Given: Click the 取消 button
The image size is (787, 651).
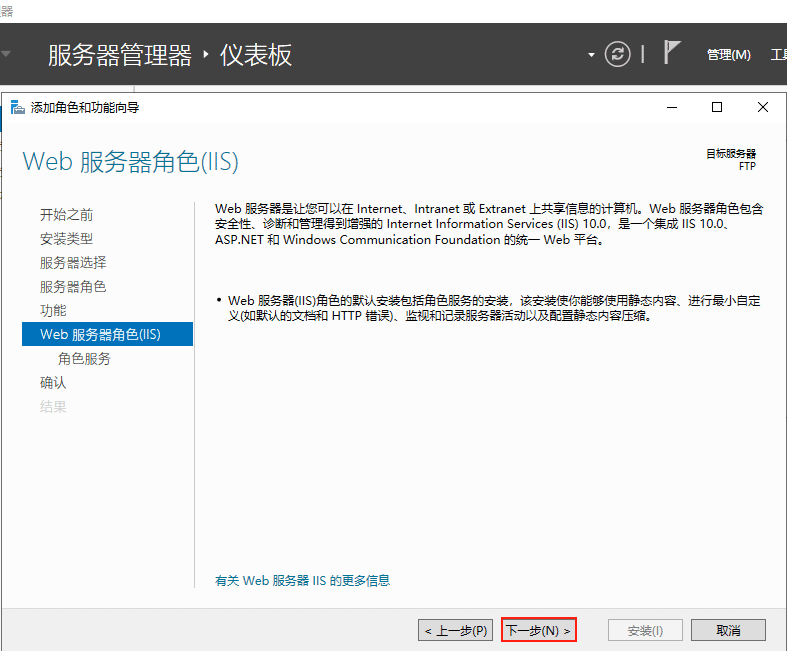Looking at the screenshot, I should pos(728,630).
